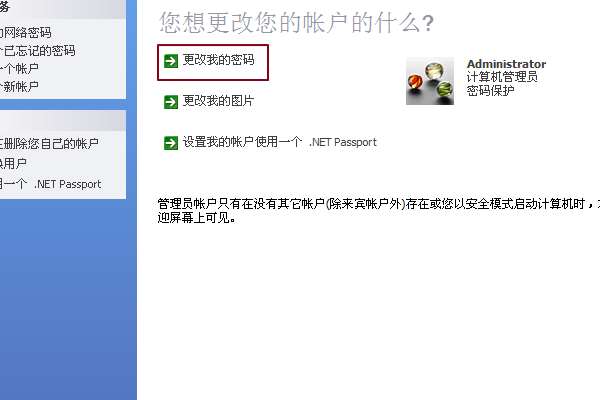The height and width of the screenshot is (400, 600).
Task: Click green arrow icon beside 设置我的帐户使用一个
Action: [x=171, y=143]
